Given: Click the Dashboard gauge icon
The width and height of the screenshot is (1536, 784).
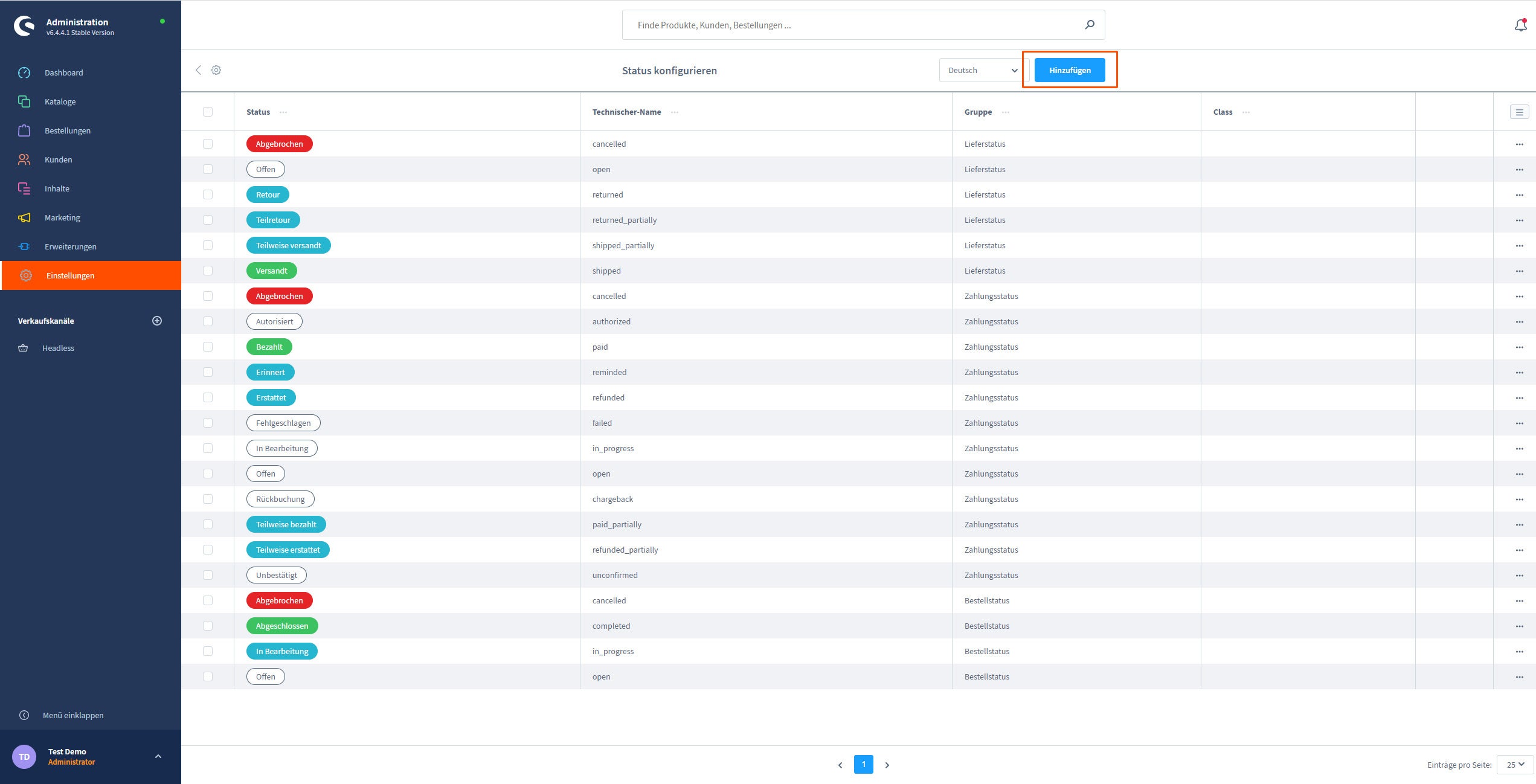Looking at the screenshot, I should pyautogui.click(x=24, y=72).
